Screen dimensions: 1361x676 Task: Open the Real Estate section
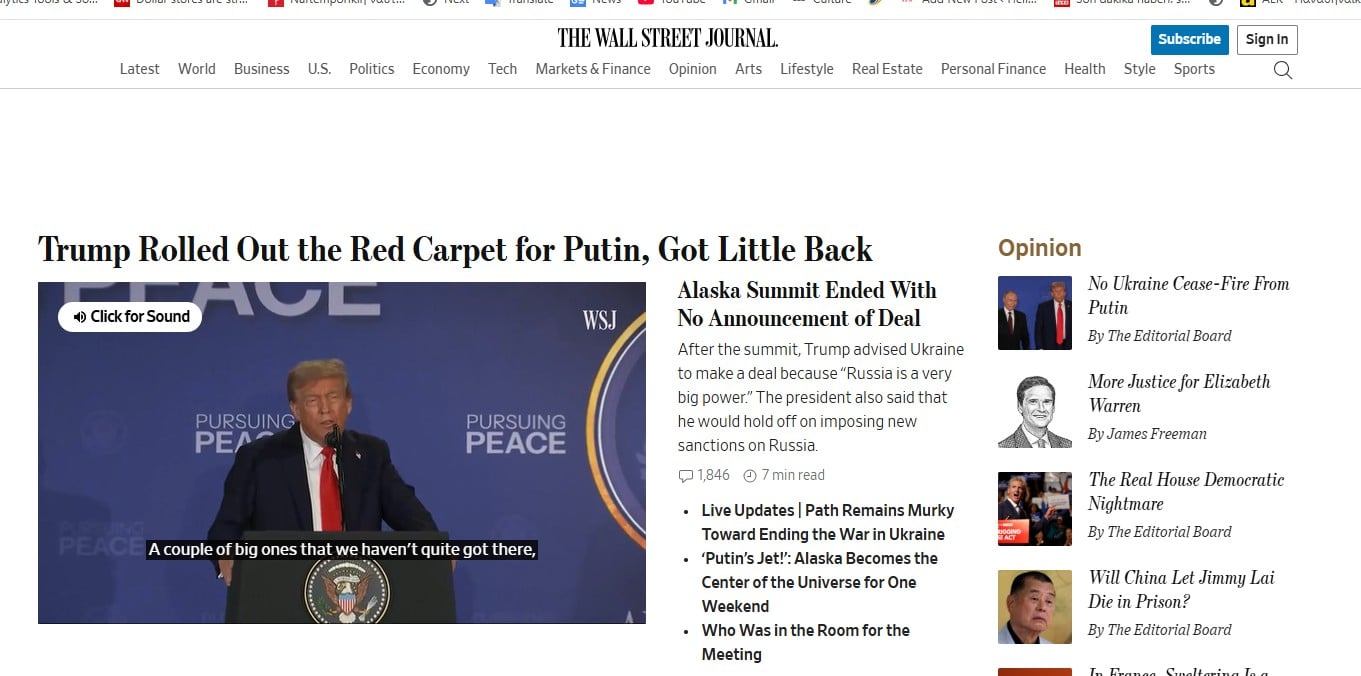[887, 69]
